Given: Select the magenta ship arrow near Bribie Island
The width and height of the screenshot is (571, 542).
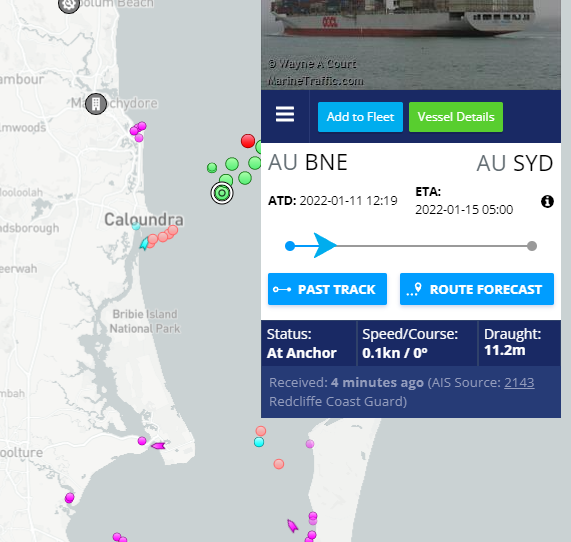Looking at the screenshot, I should click(x=158, y=445).
